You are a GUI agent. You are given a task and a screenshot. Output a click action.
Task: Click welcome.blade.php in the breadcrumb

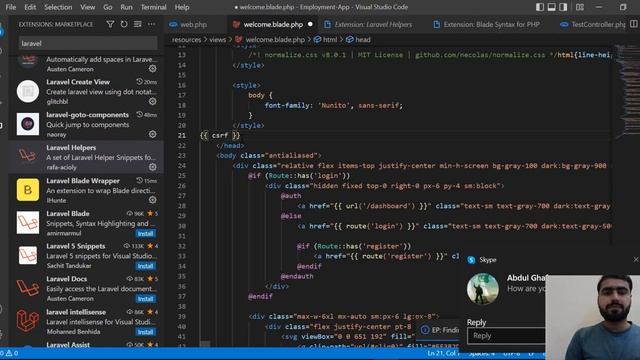click(x=275, y=40)
